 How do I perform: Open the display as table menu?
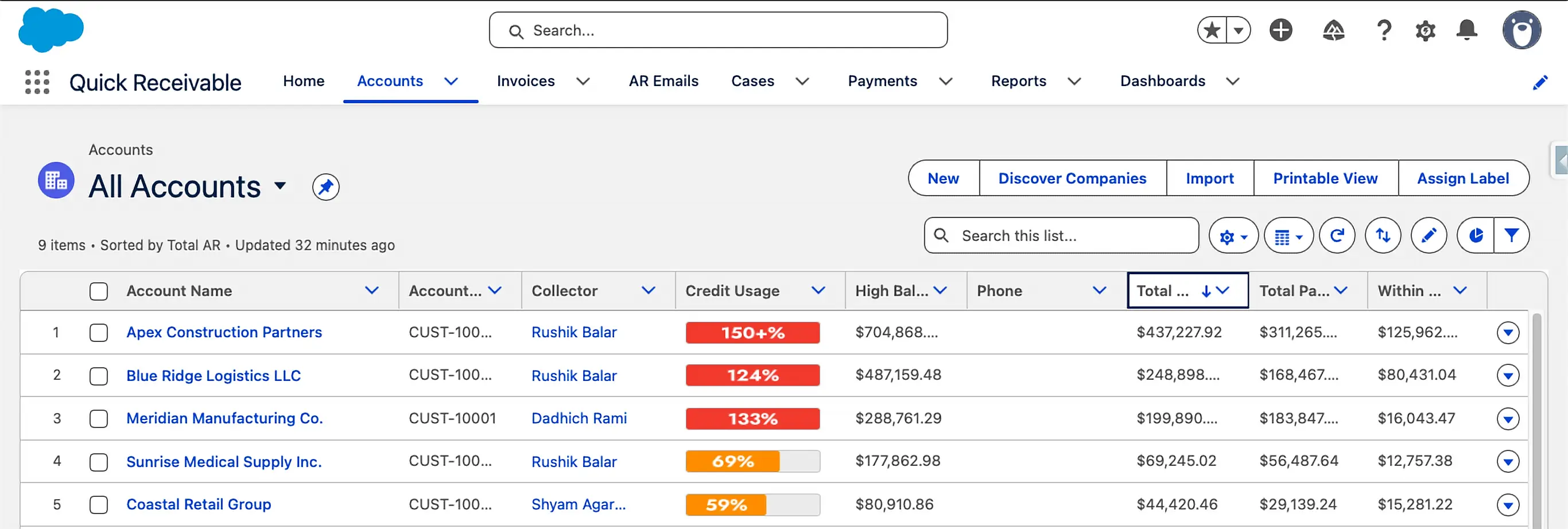click(x=1288, y=236)
